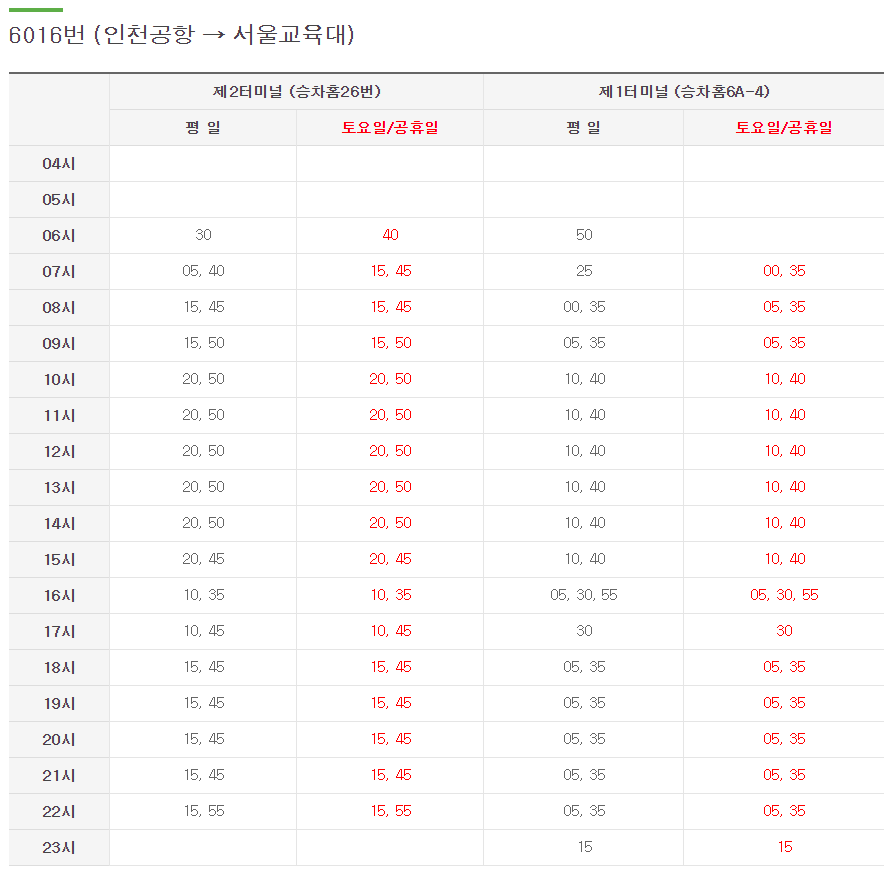The width and height of the screenshot is (894, 874).
Task: Click gray 05, 30, 55 in 16시 row
Action: [x=584, y=595]
